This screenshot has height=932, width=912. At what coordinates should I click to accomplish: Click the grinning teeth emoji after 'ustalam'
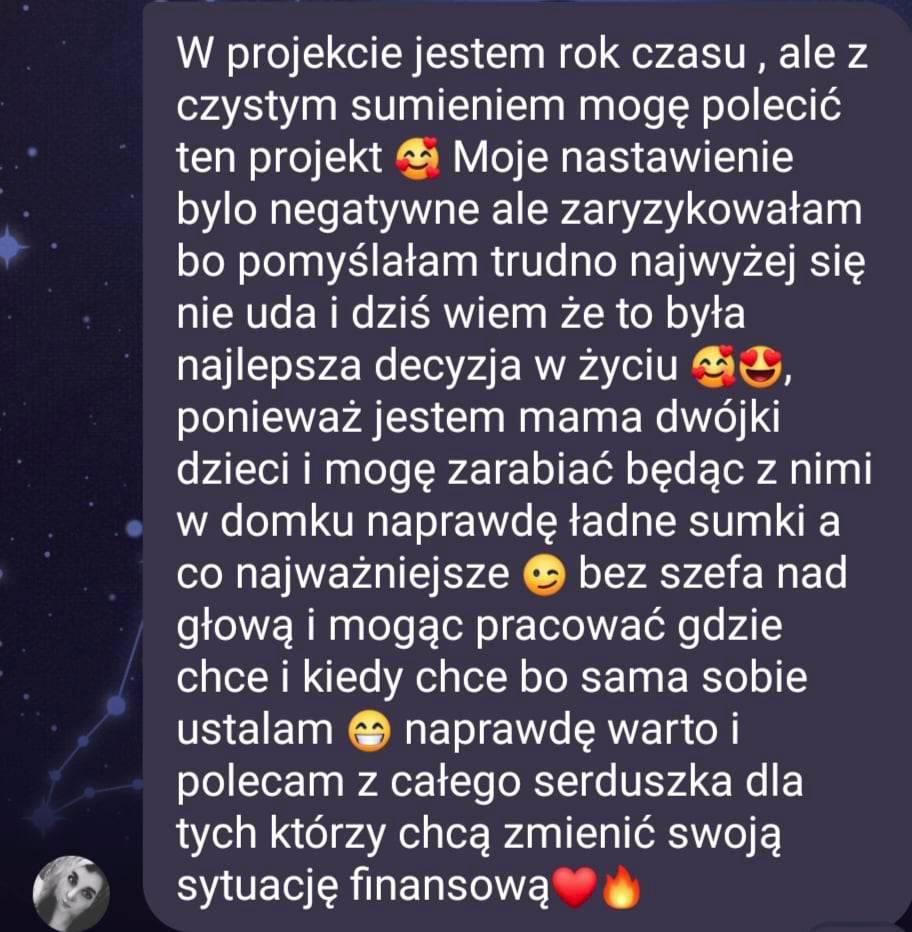(x=370, y=732)
